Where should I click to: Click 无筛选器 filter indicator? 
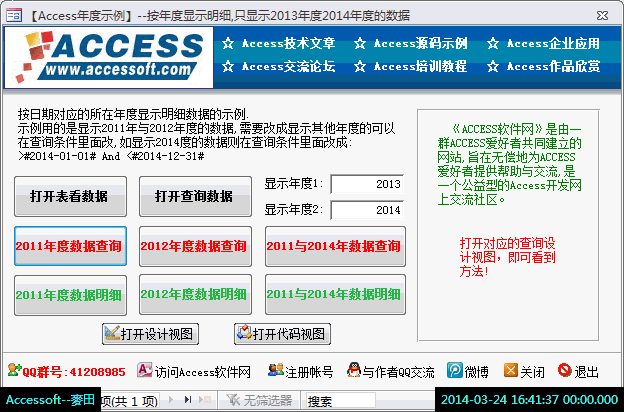[259, 400]
